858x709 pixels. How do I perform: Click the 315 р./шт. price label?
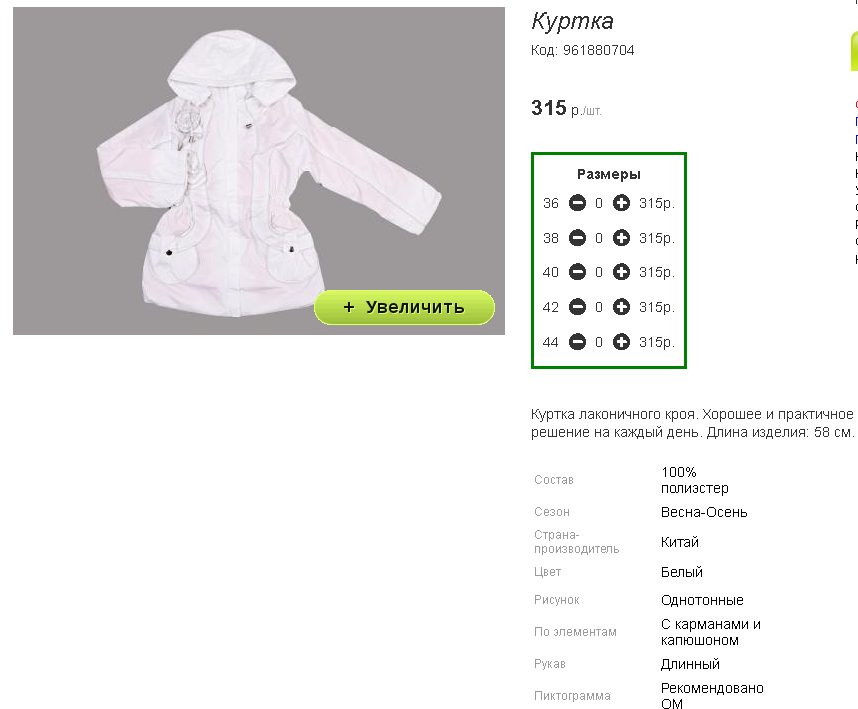566,108
